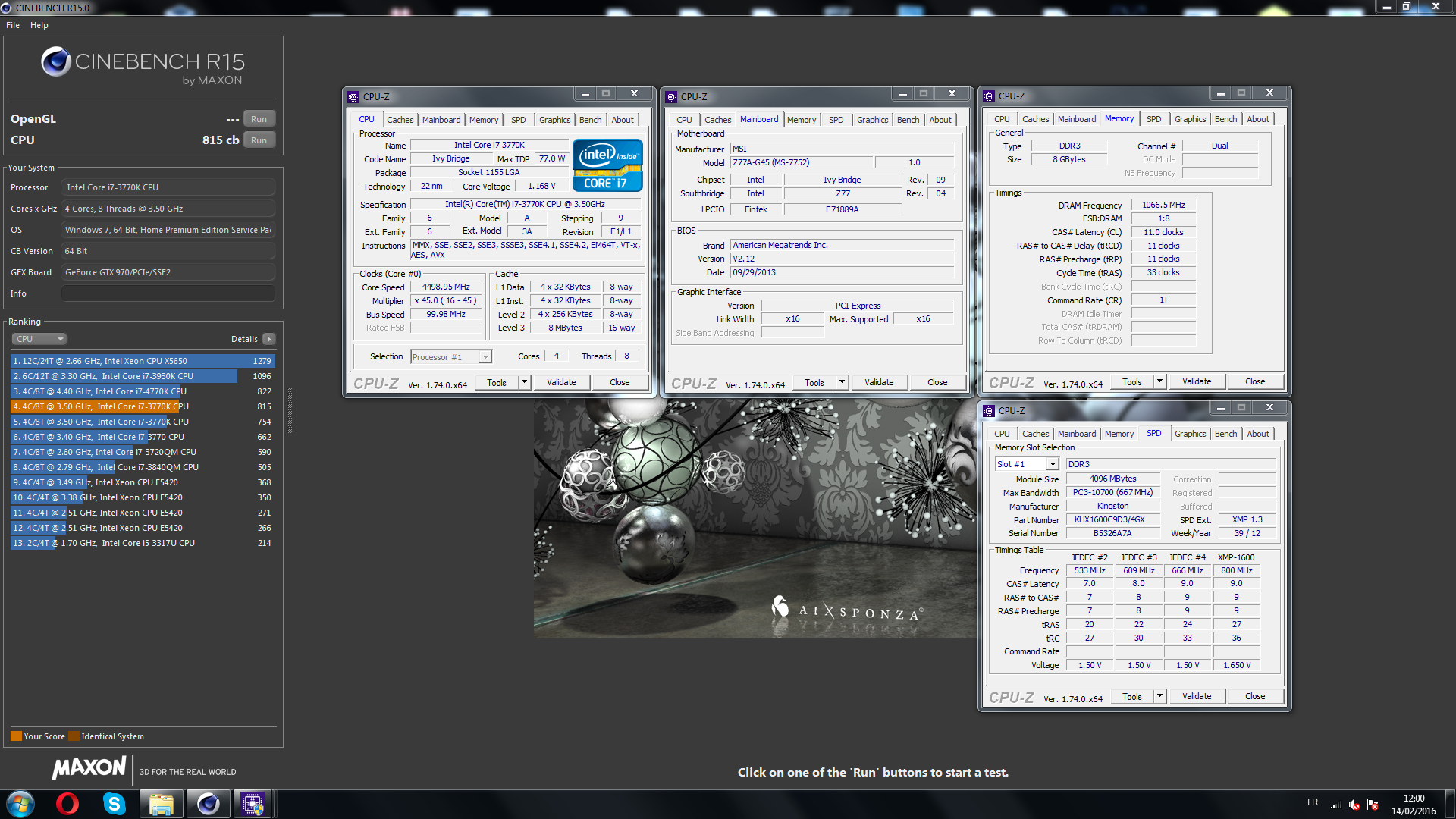Viewport: 1456px width, 819px height.
Task: Switch to Bench tab in the Mainboard window
Action: [x=908, y=120]
